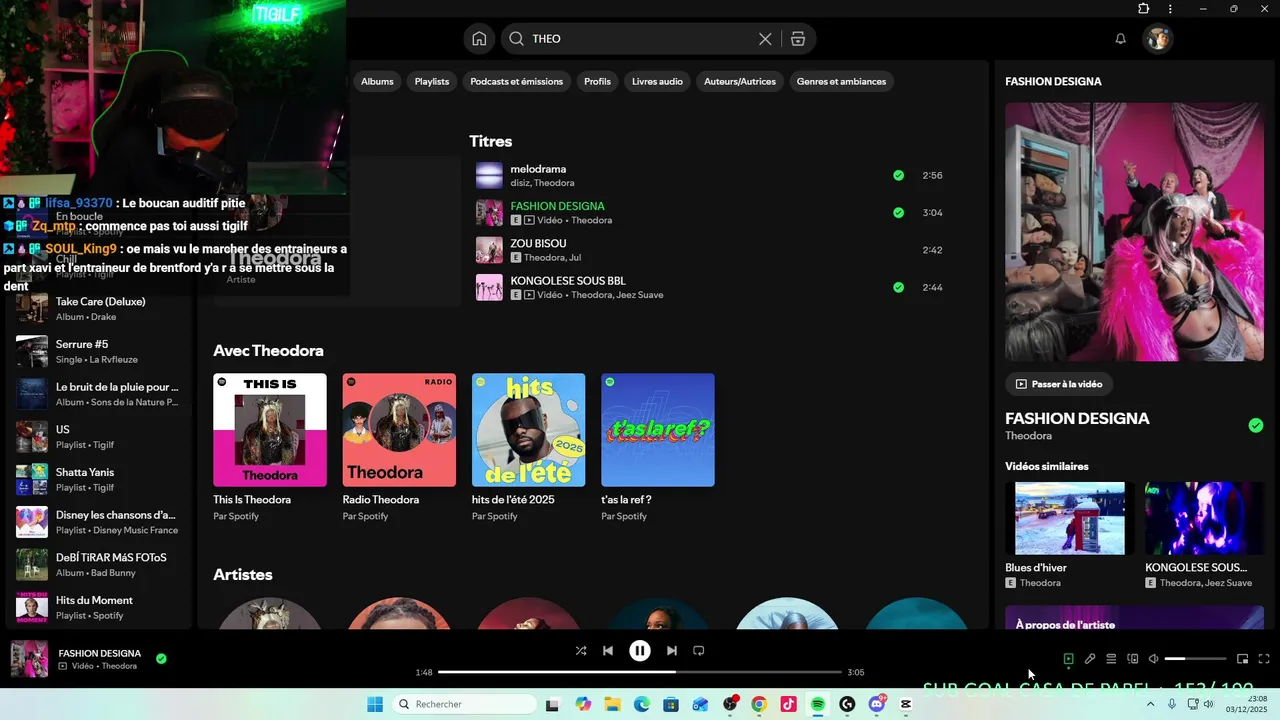Mute audio with the speaker icon
Viewport: 1280px width, 720px height.
1153,659
